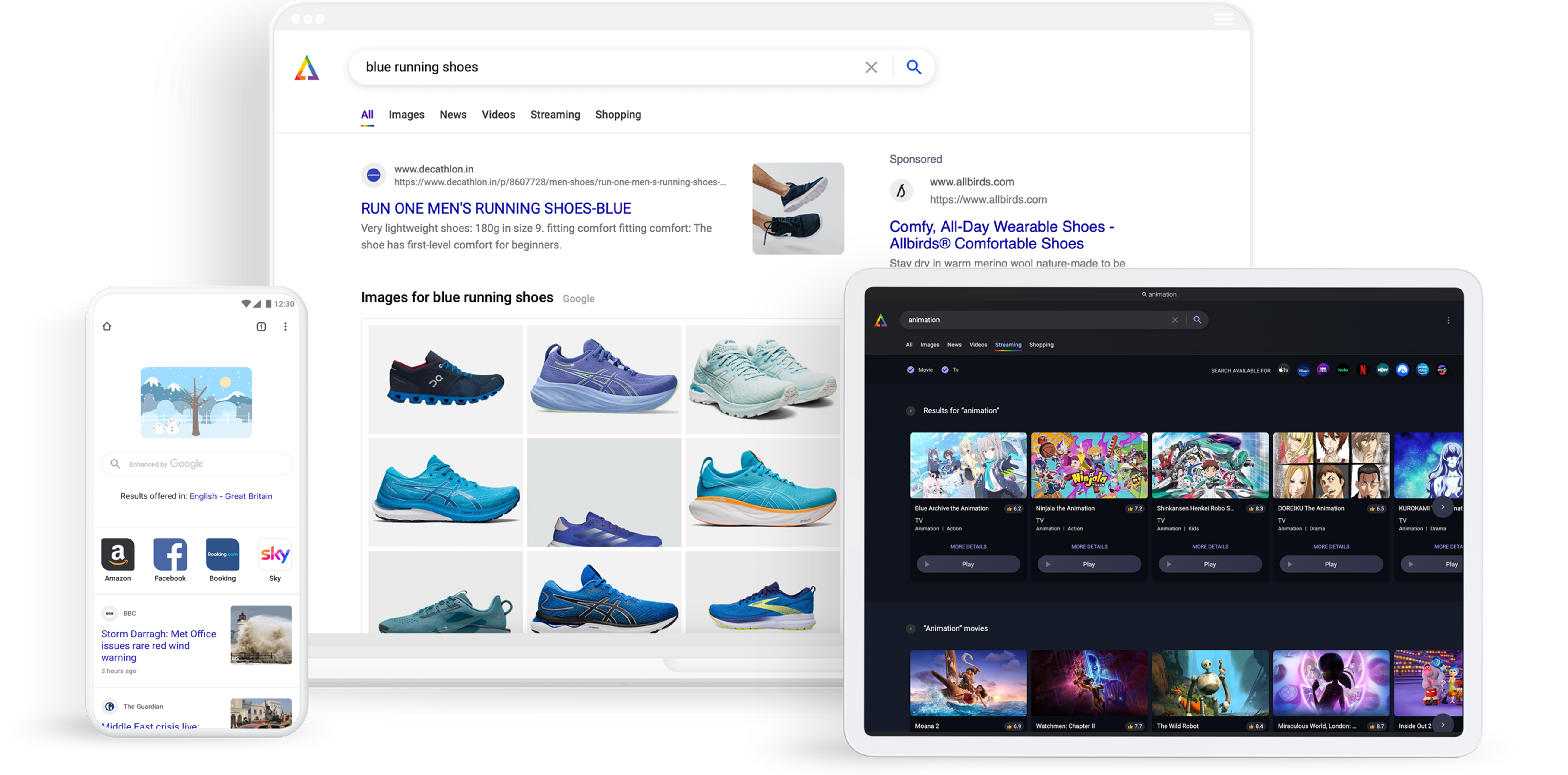Viewport: 1568px width, 775px height.
Task: Click the colorful triangle logo in desktop browser
Action: [307, 68]
